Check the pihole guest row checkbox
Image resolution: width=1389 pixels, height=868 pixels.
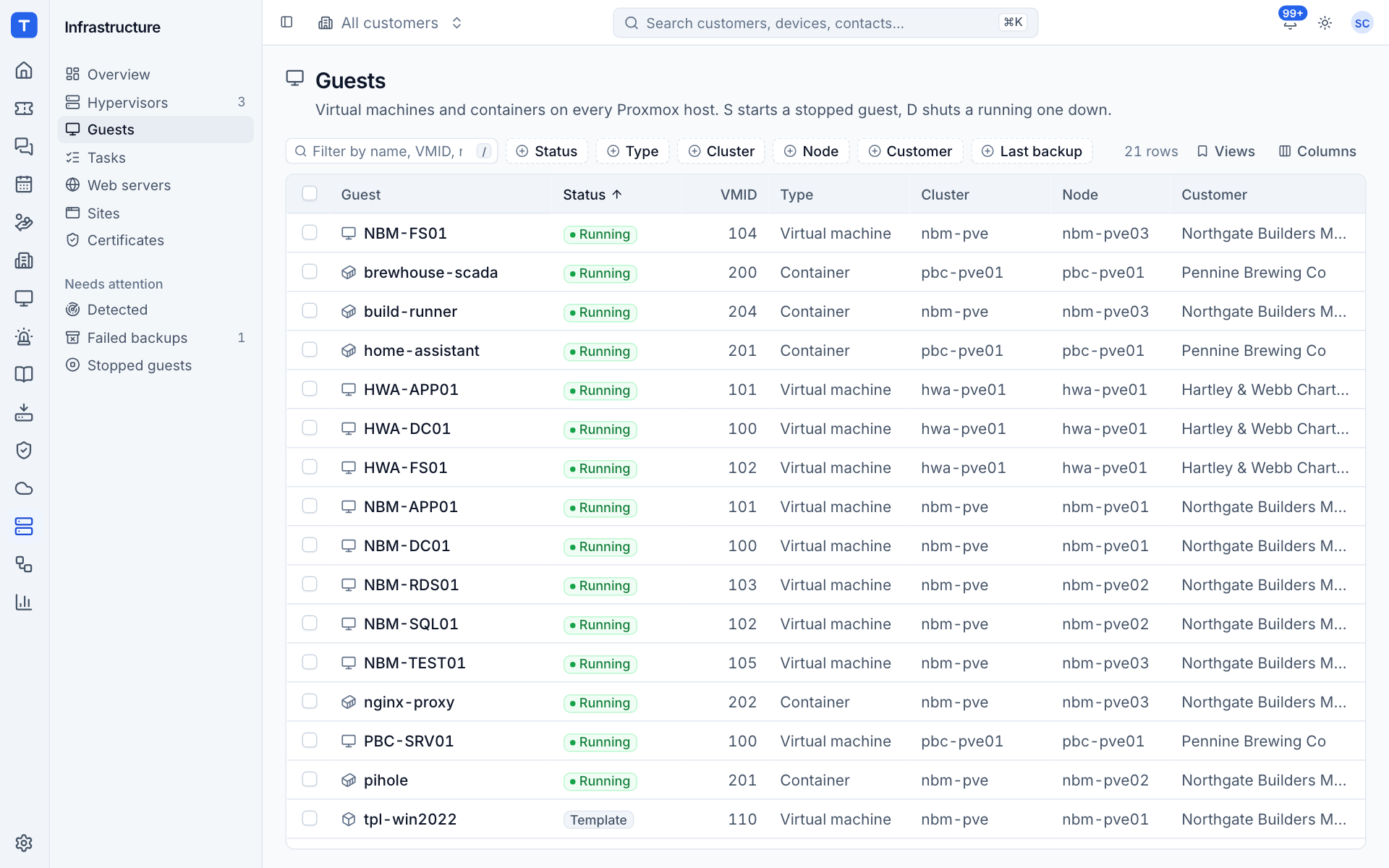tap(310, 779)
